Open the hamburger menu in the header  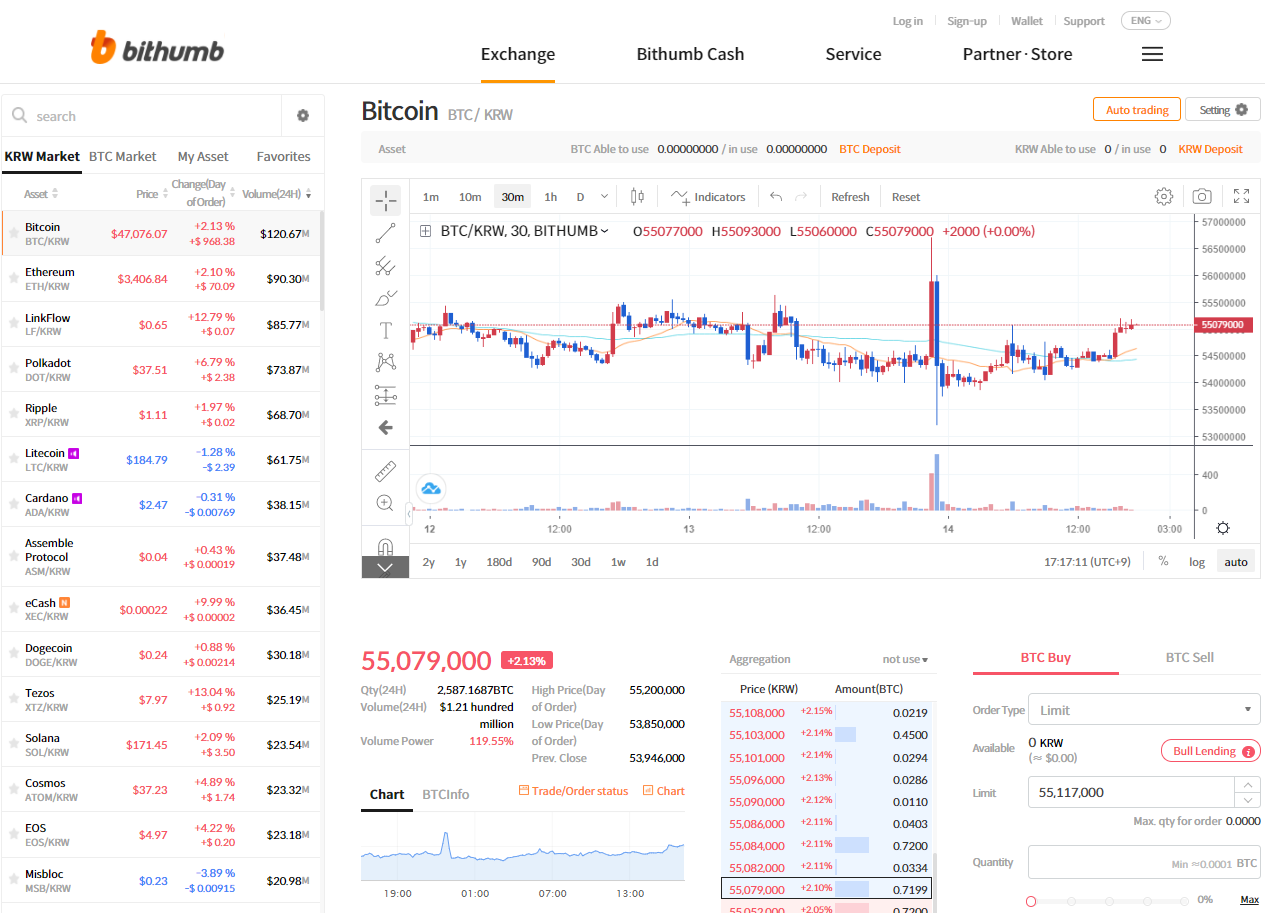pyautogui.click(x=1152, y=54)
